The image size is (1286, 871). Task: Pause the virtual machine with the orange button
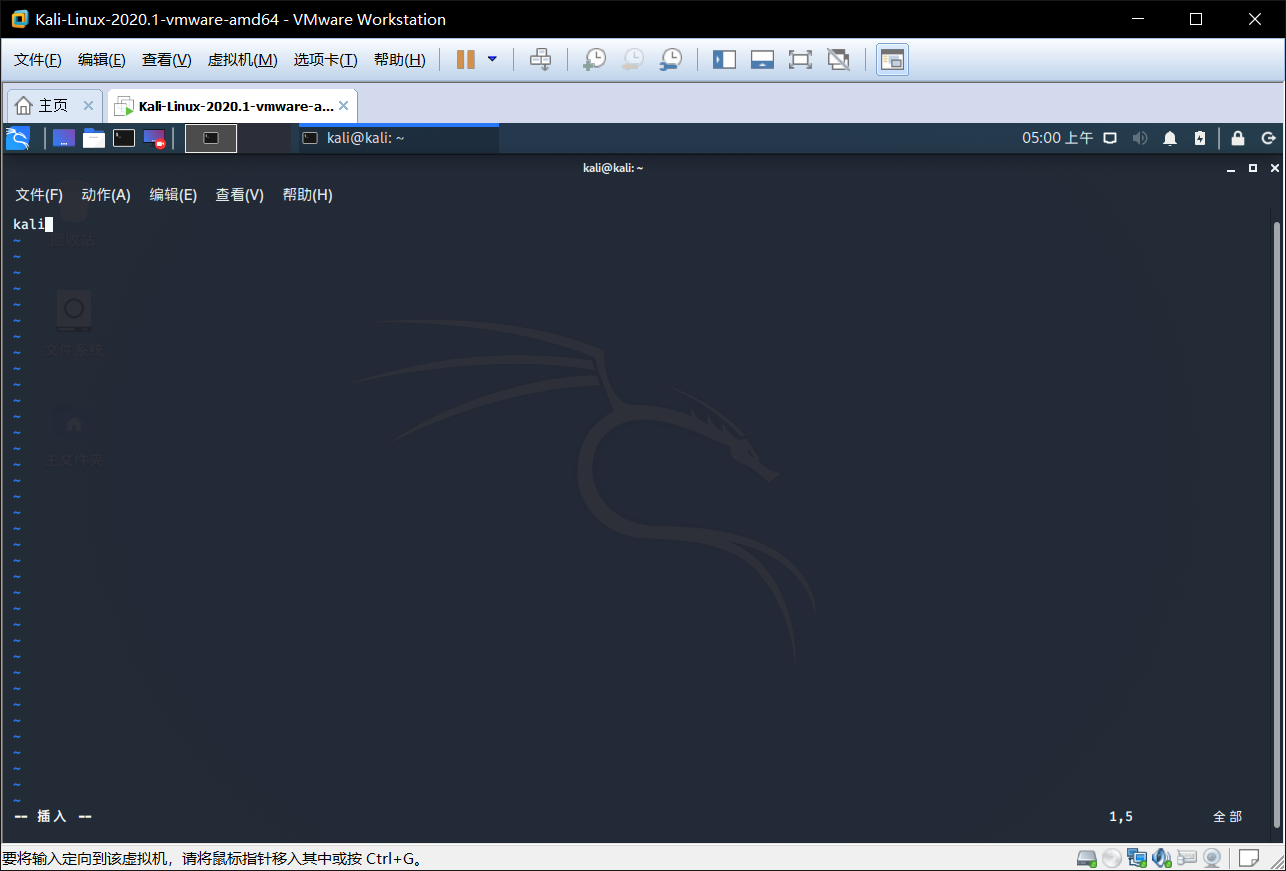(x=465, y=60)
